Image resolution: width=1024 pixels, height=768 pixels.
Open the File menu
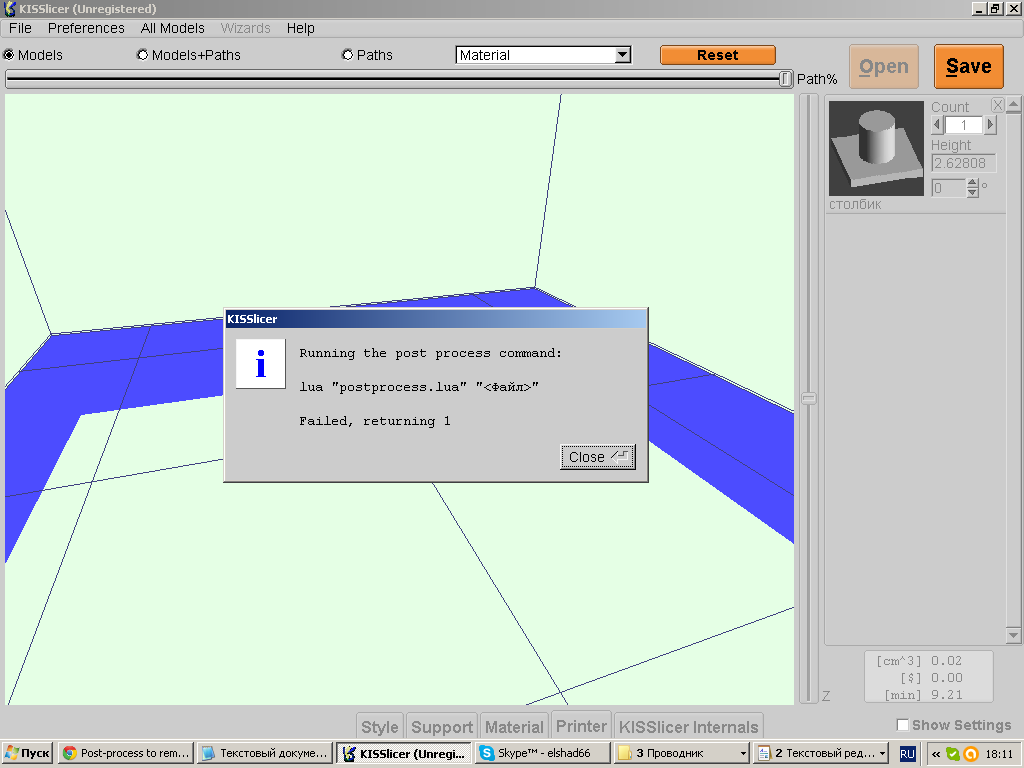pyautogui.click(x=20, y=28)
